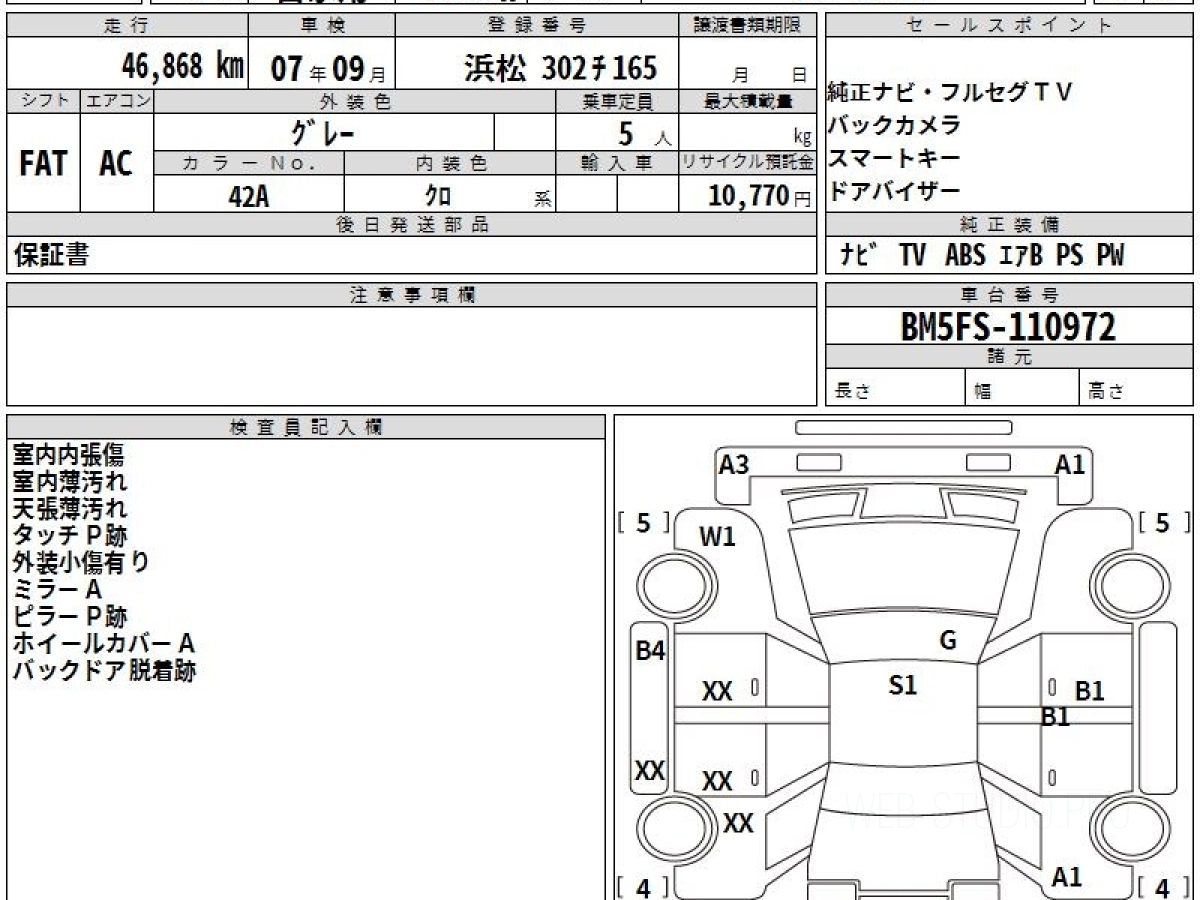The image size is (1200, 900).
Task: Click inspector note タッチP跡
Action: coord(70,536)
